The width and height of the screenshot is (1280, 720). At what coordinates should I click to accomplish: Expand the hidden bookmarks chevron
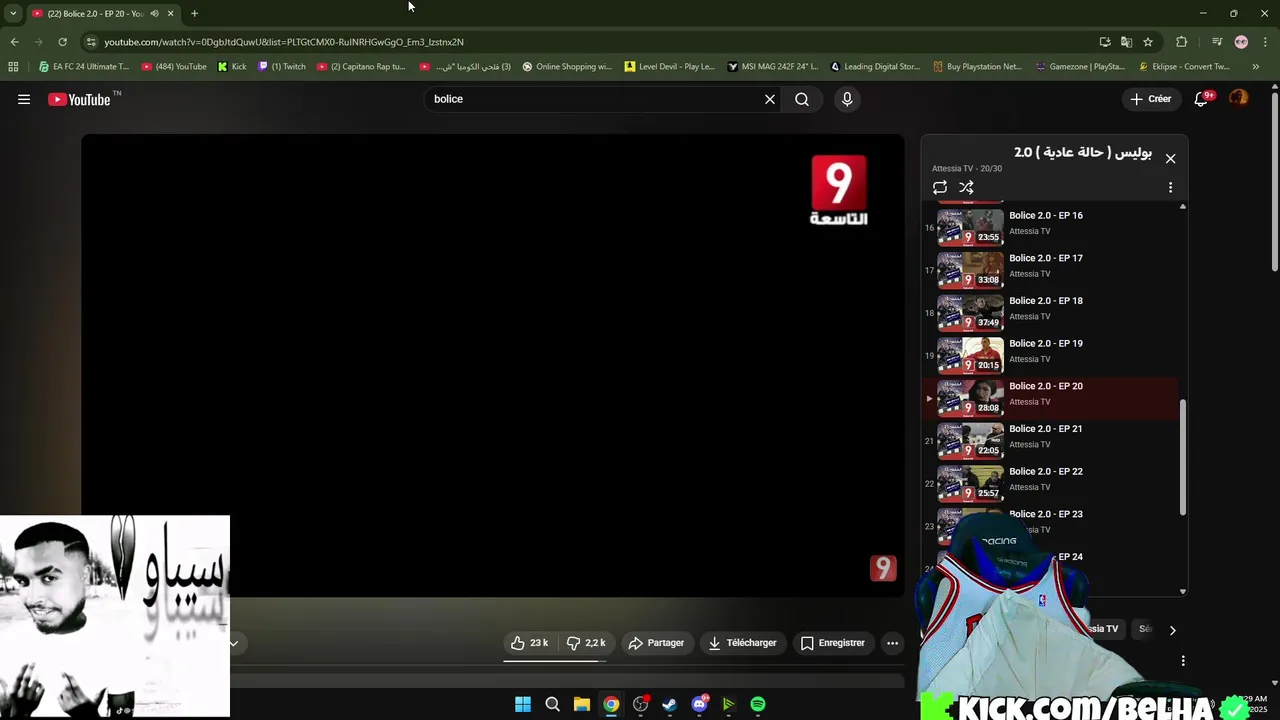(x=1256, y=67)
